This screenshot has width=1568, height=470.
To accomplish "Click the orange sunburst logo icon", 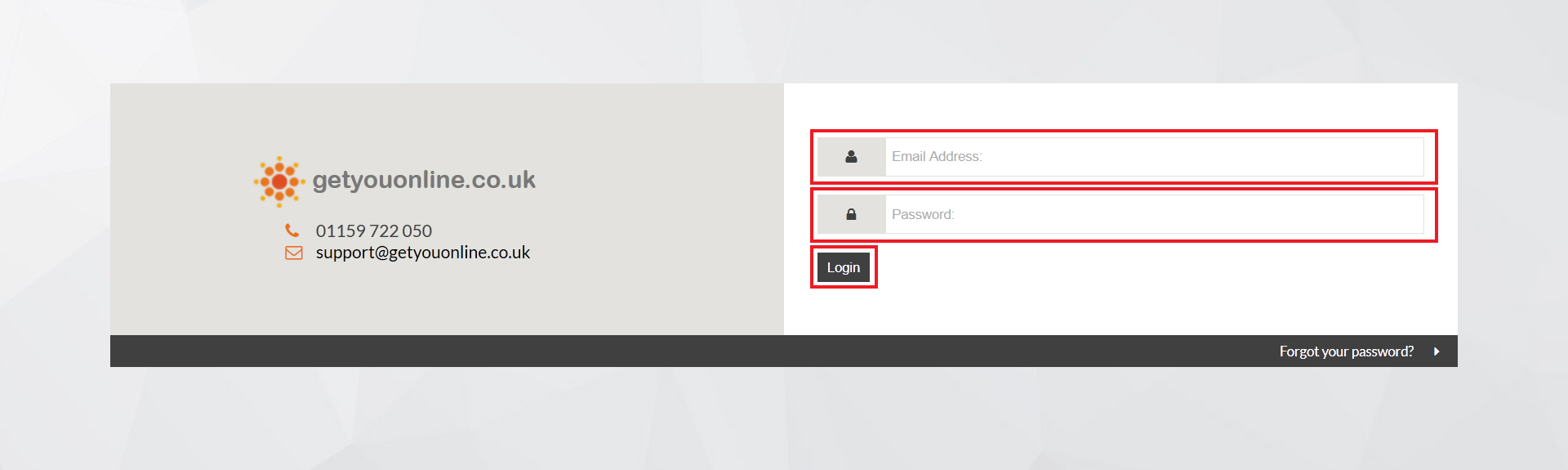I will click(x=279, y=181).
